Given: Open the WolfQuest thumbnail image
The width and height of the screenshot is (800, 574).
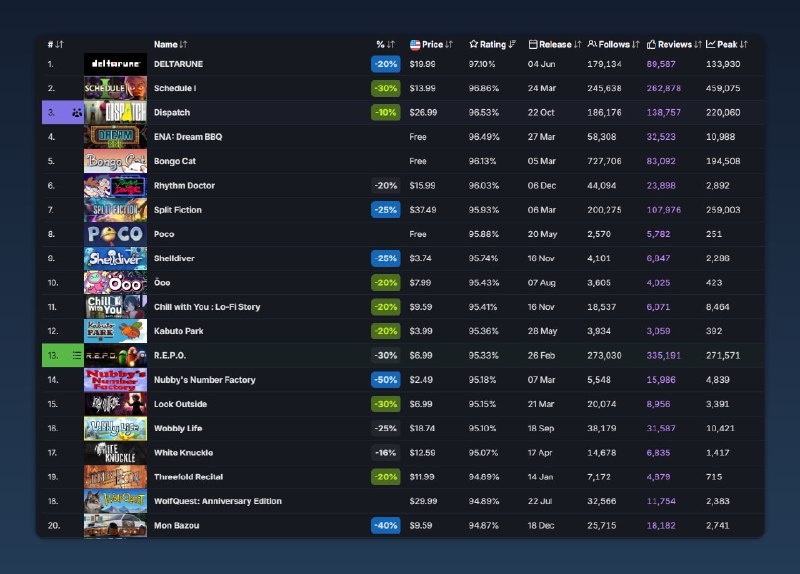Looking at the screenshot, I should coord(115,501).
